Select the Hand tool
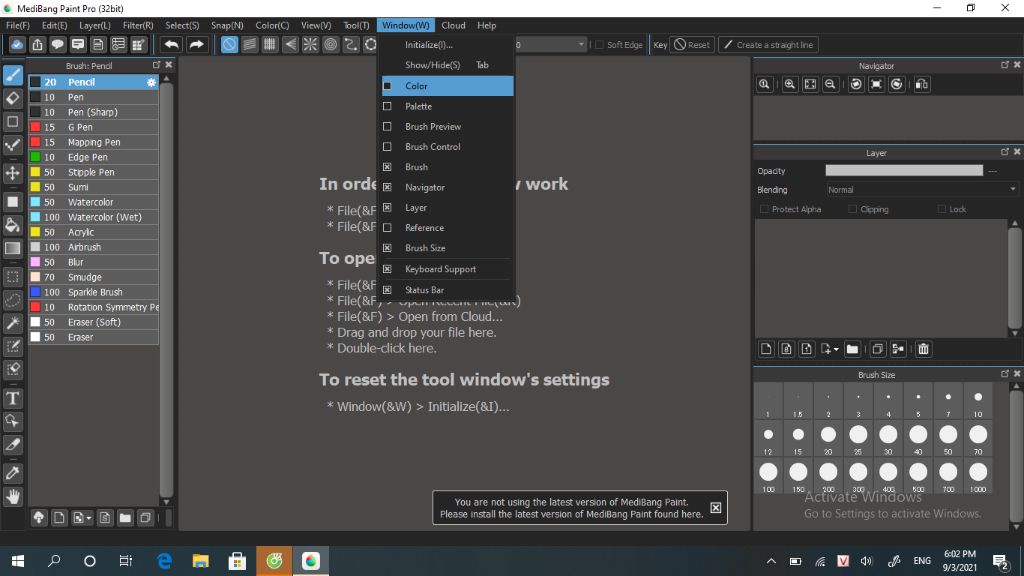 (x=12, y=496)
